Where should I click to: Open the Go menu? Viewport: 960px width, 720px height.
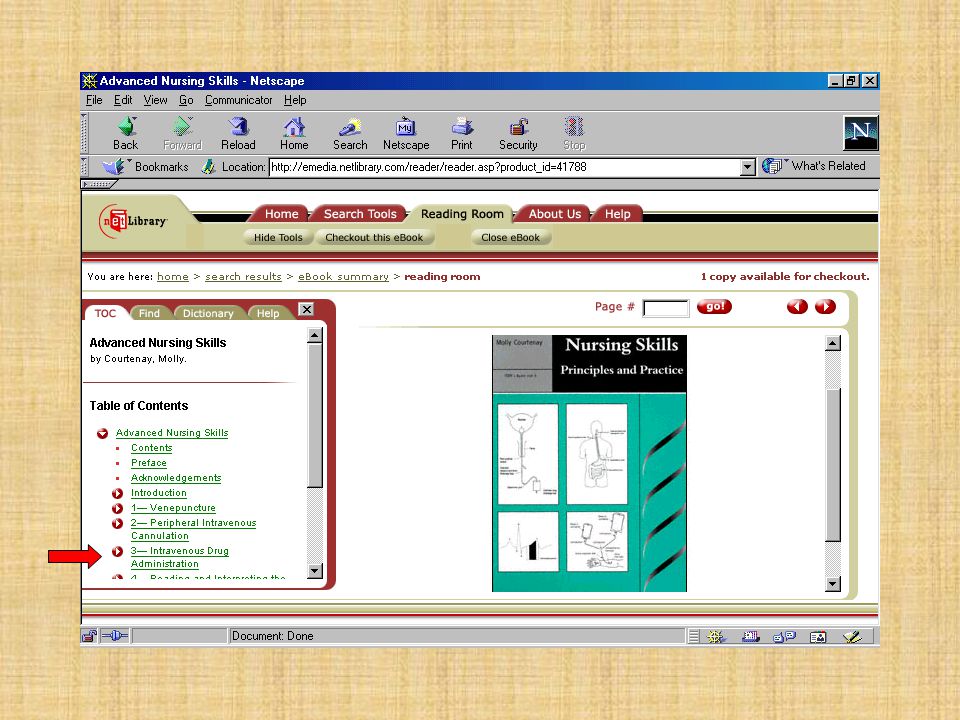tap(186, 100)
